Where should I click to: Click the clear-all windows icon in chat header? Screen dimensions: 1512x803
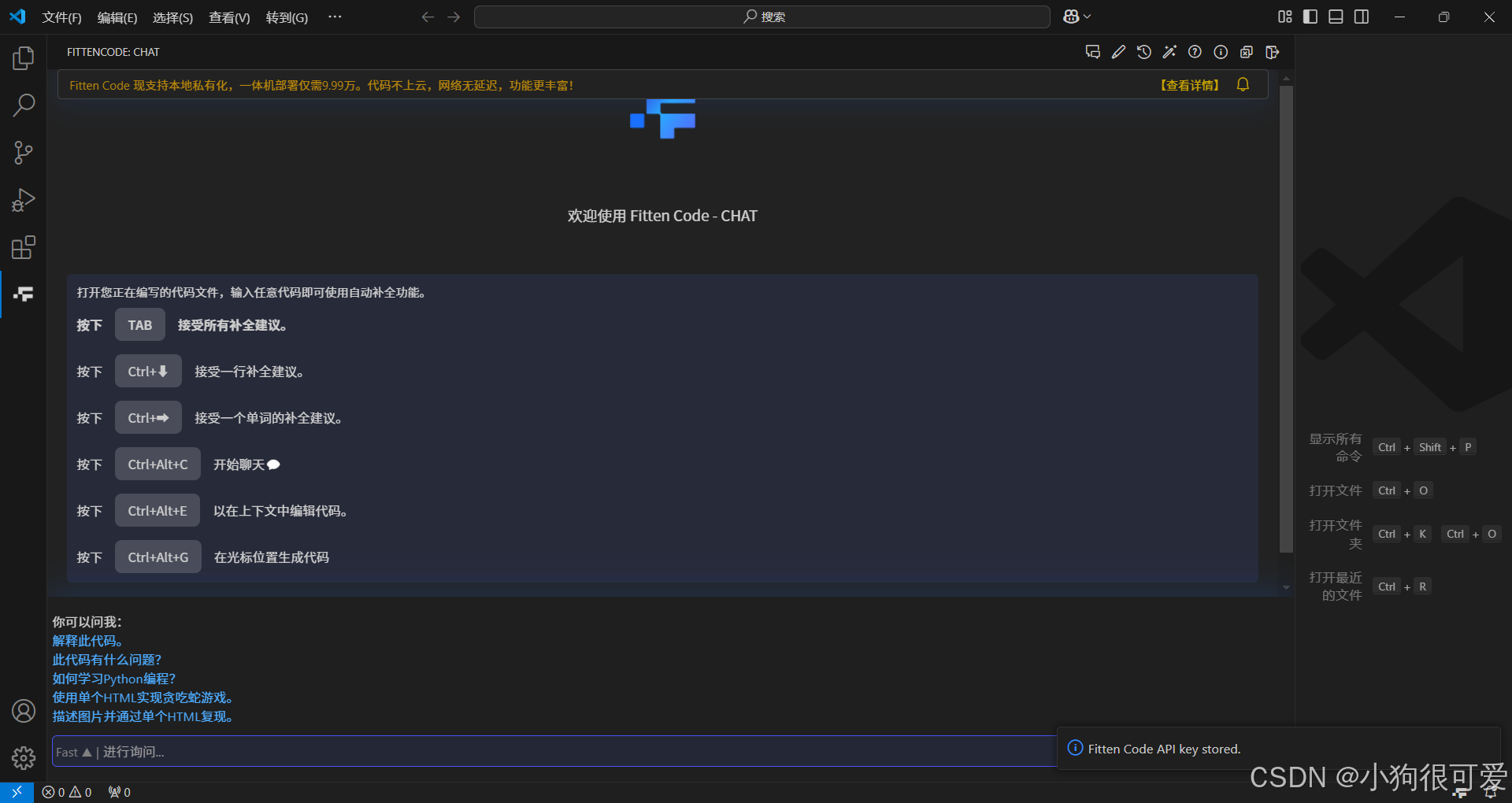click(1247, 52)
